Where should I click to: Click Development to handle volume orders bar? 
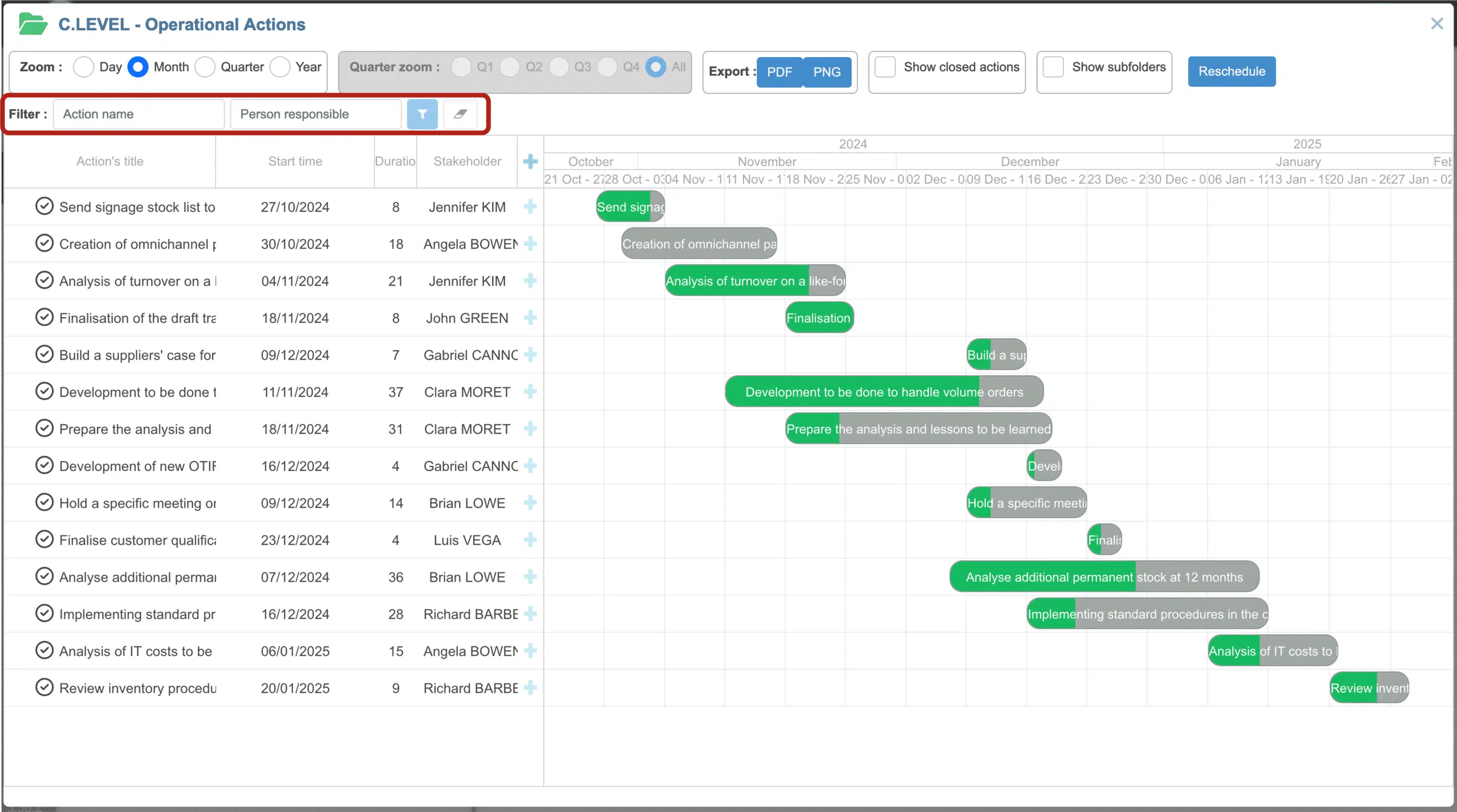[884, 392]
